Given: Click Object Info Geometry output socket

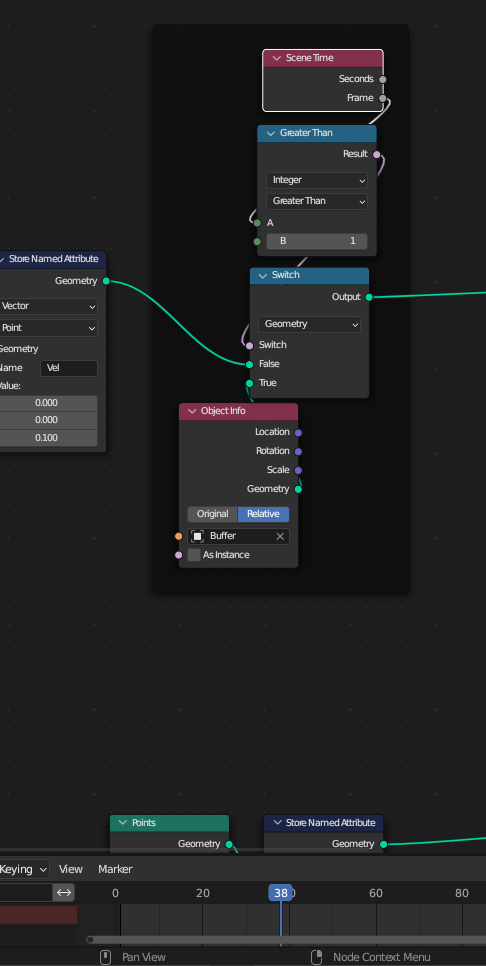Looking at the screenshot, I should coord(298,489).
